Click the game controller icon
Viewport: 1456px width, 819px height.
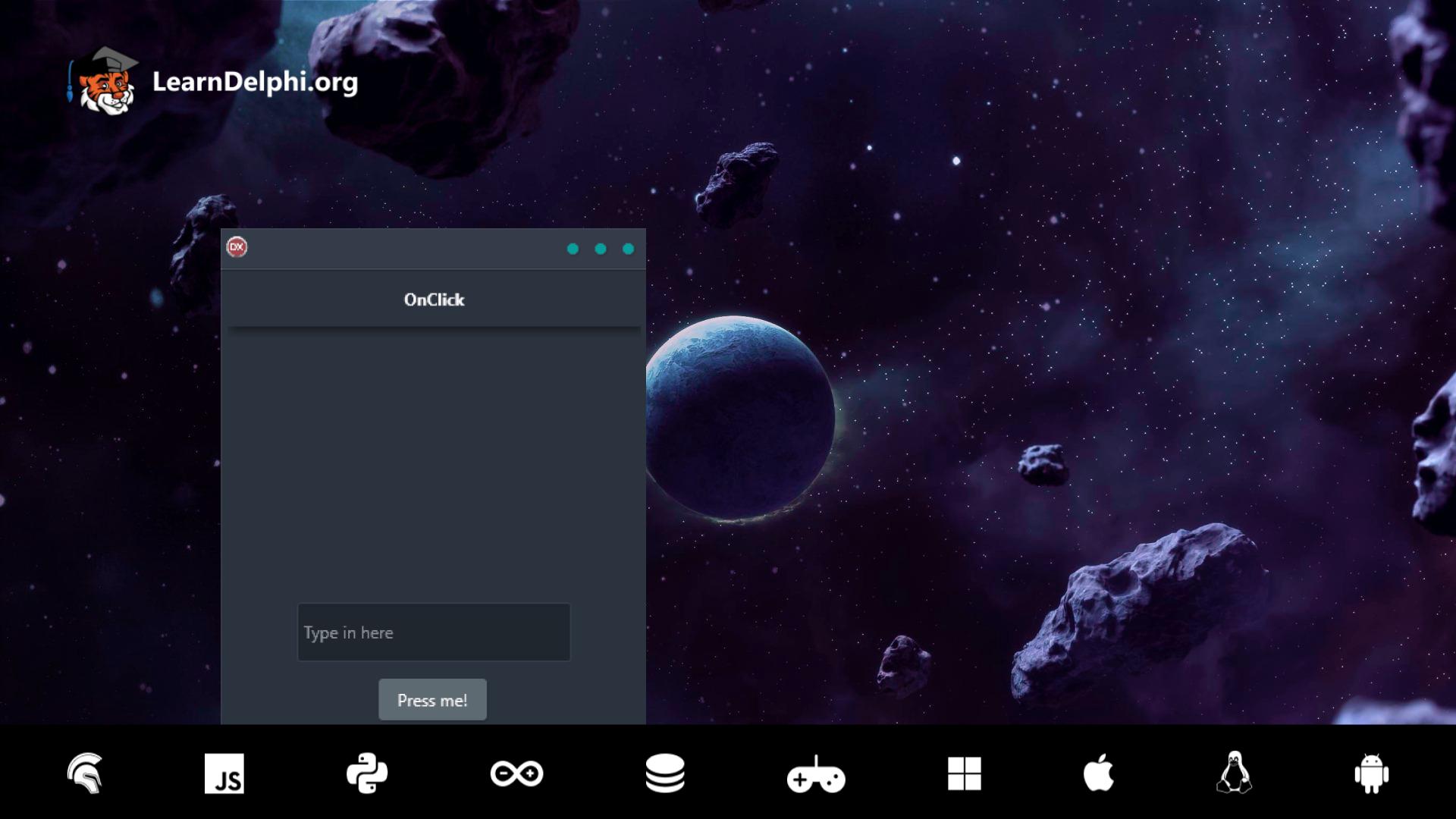click(x=816, y=775)
